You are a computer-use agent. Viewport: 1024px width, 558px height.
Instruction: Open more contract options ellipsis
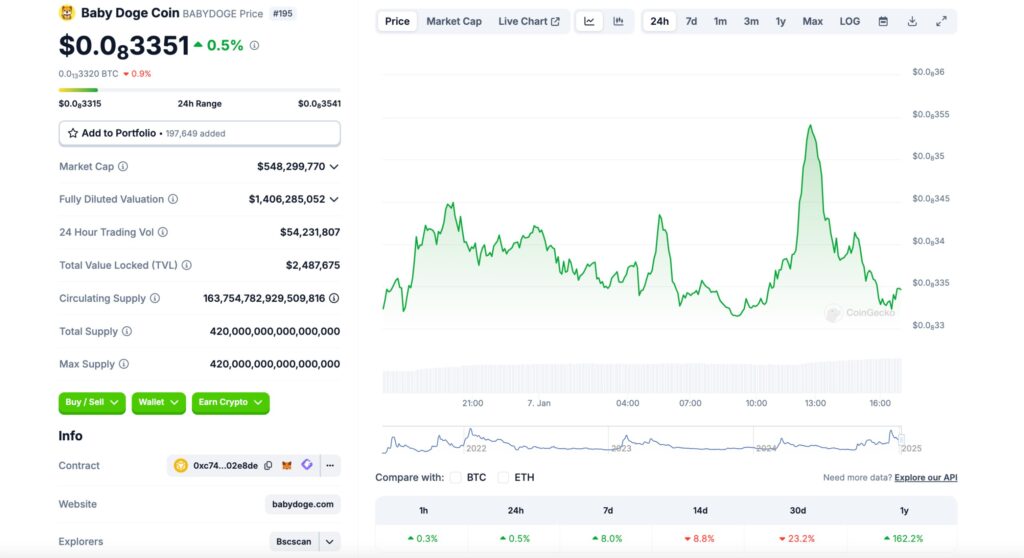coord(330,466)
